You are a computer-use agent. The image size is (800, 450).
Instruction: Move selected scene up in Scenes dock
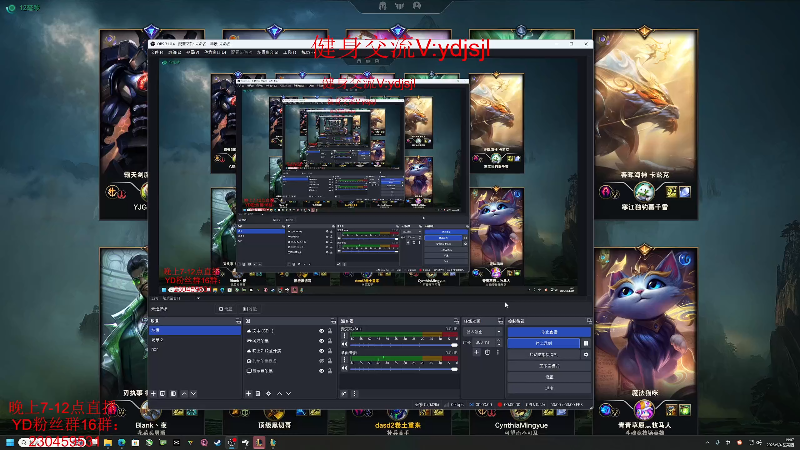click(x=184, y=394)
